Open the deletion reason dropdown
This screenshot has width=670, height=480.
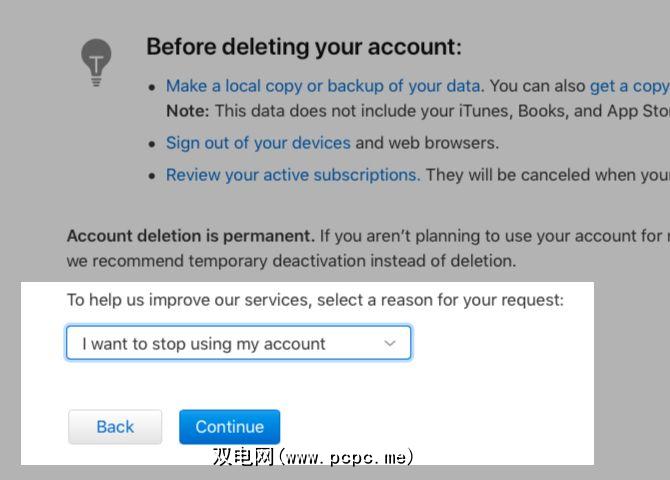238,343
